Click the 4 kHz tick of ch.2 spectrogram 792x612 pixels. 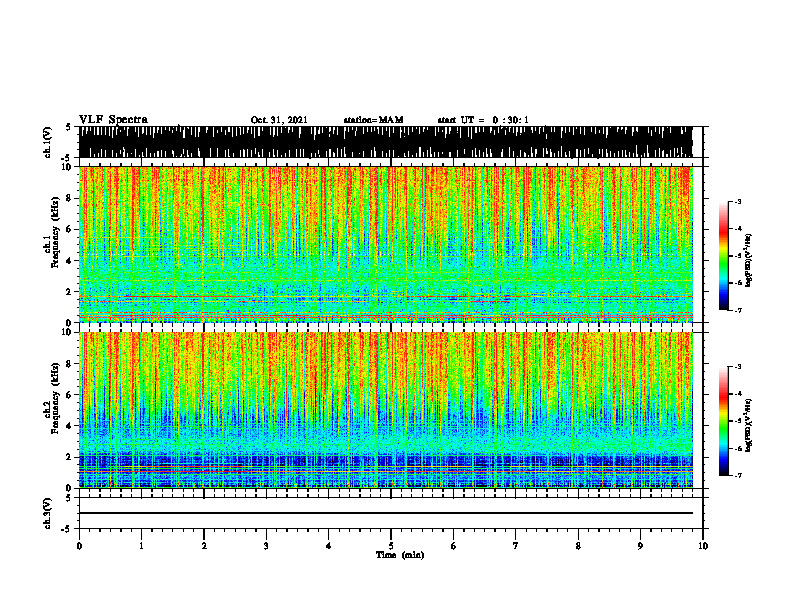coord(69,426)
